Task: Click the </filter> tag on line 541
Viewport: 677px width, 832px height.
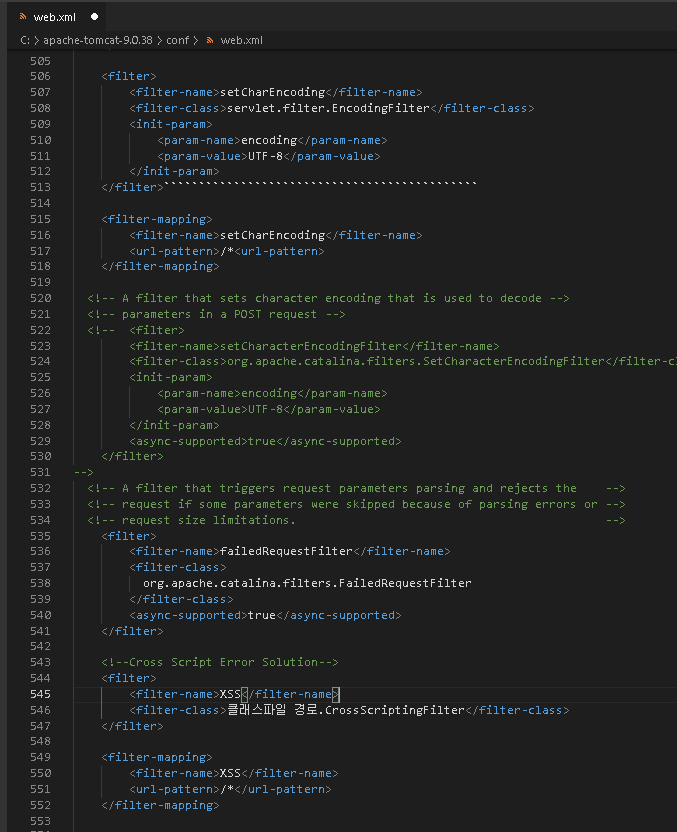Action: (132, 631)
